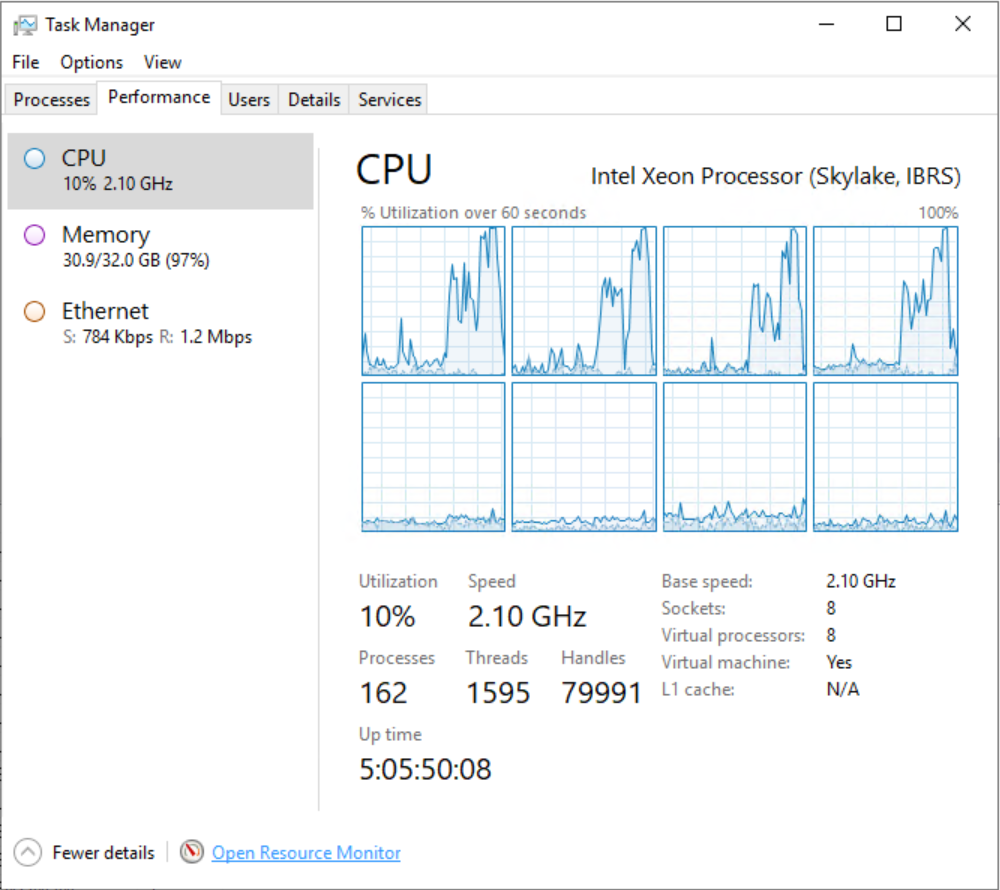This screenshot has width=1000, height=890.
Task: Select the first CPU core utilization graph
Action: click(433, 300)
